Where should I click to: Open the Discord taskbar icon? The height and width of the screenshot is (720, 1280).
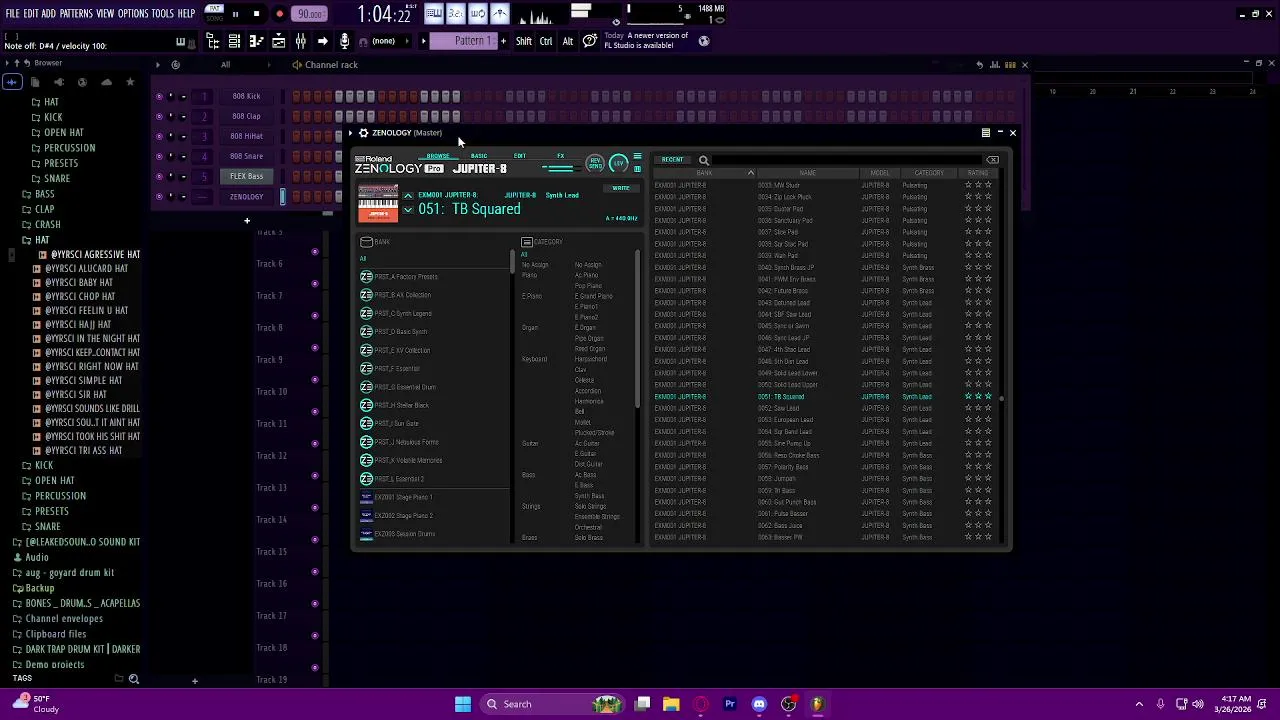tap(759, 704)
